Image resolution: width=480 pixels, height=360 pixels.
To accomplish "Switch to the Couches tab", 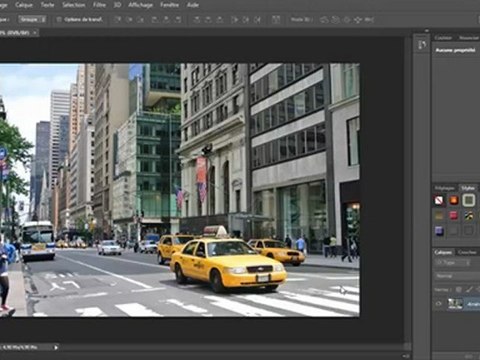I will pos(467,252).
